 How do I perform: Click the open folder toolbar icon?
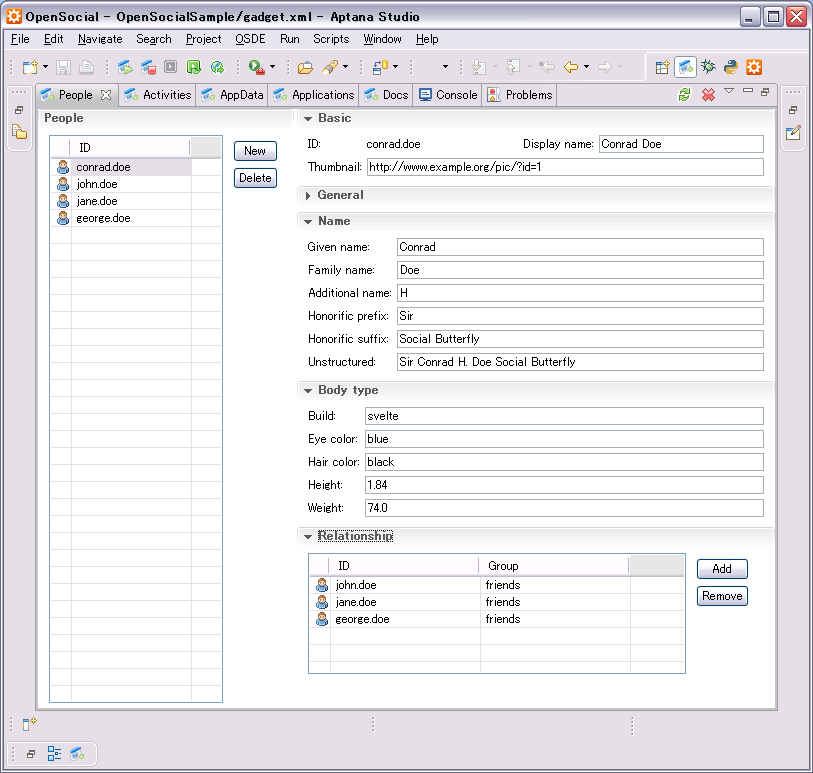coord(305,67)
